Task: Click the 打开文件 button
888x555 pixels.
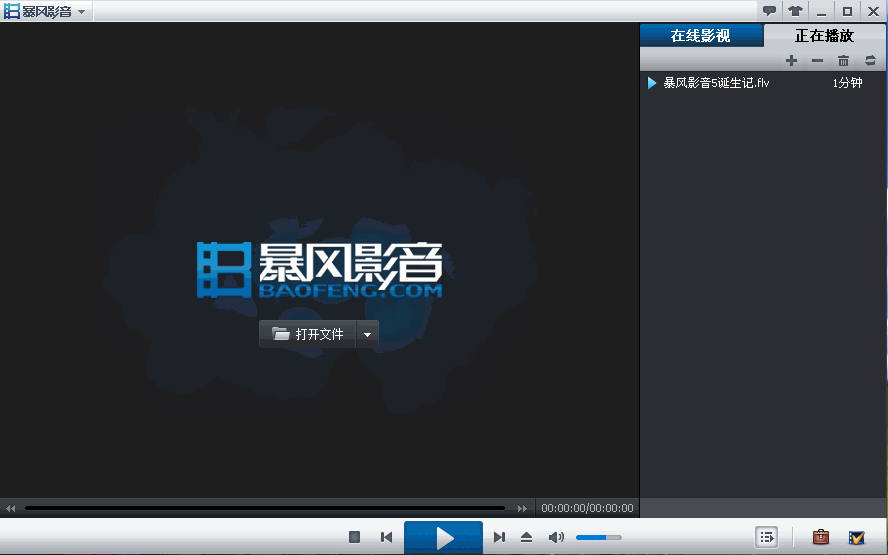Action: pyautogui.click(x=308, y=334)
